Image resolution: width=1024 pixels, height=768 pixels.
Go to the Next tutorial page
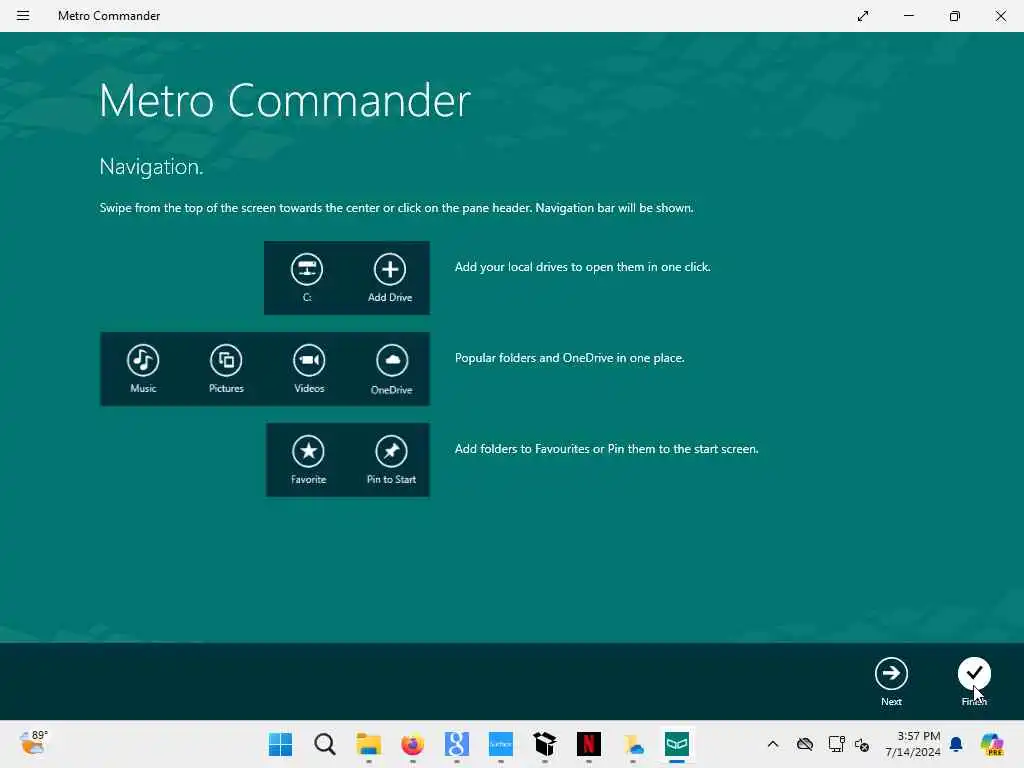[891, 674]
